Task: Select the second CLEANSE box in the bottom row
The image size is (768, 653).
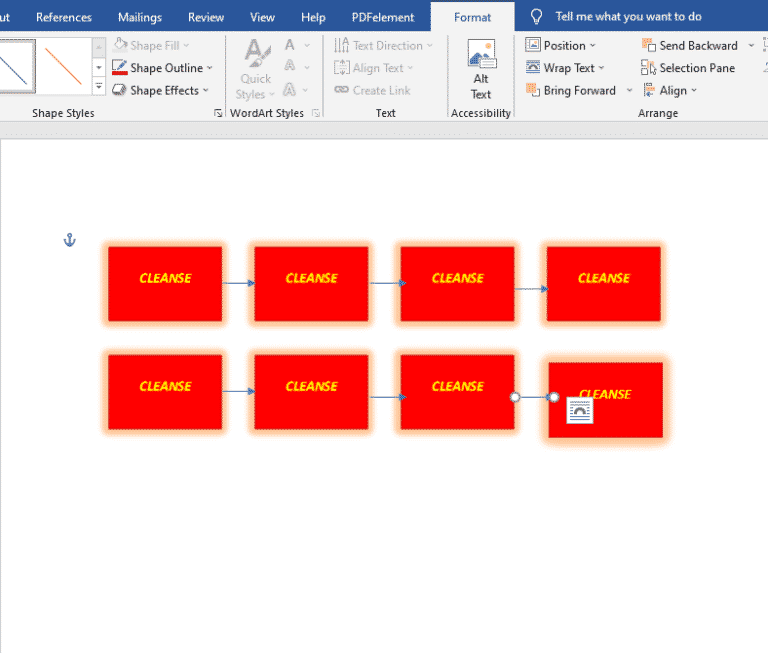Action: 312,392
